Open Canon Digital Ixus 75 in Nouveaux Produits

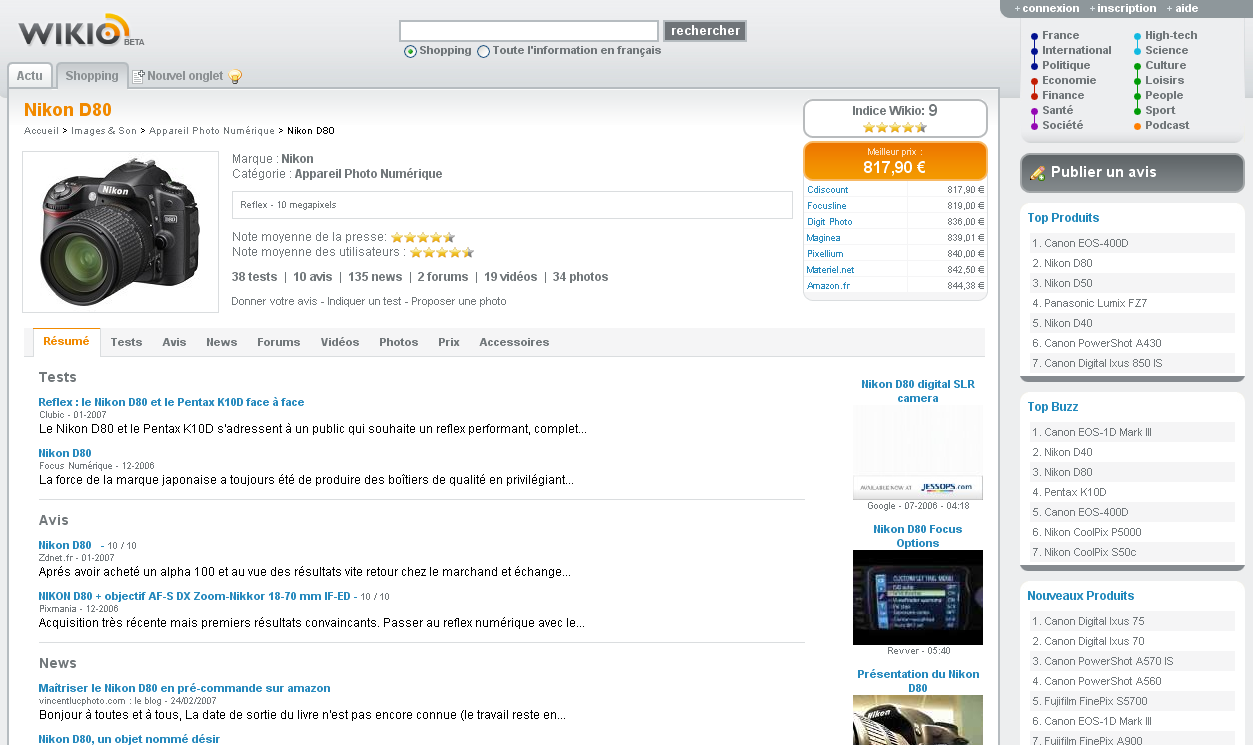click(x=1094, y=621)
